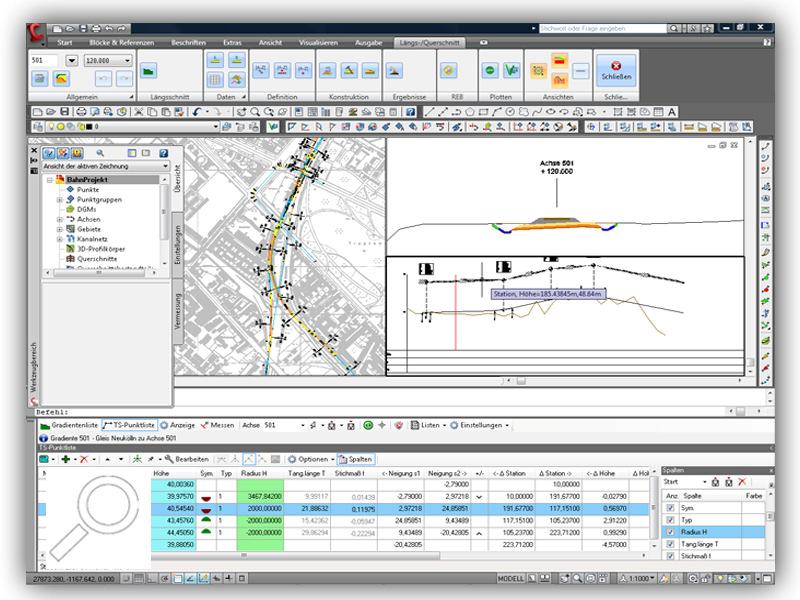Click the black layer color swatch
Screen dimensions: 800x600
[x=89, y=127]
